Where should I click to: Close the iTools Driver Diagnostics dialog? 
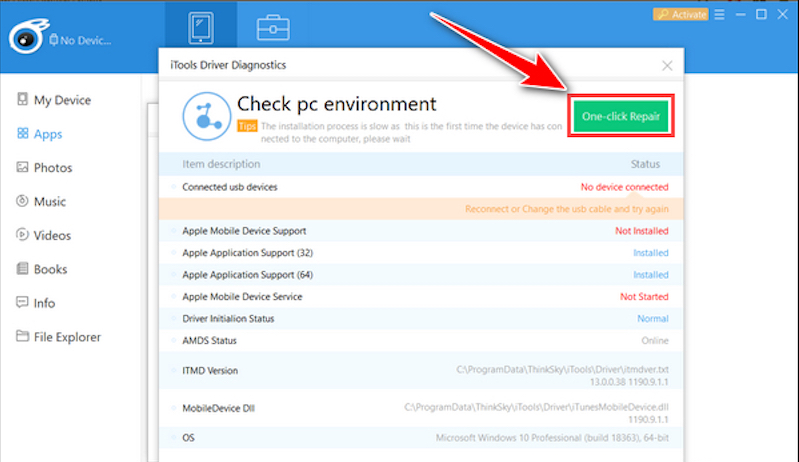coord(667,66)
